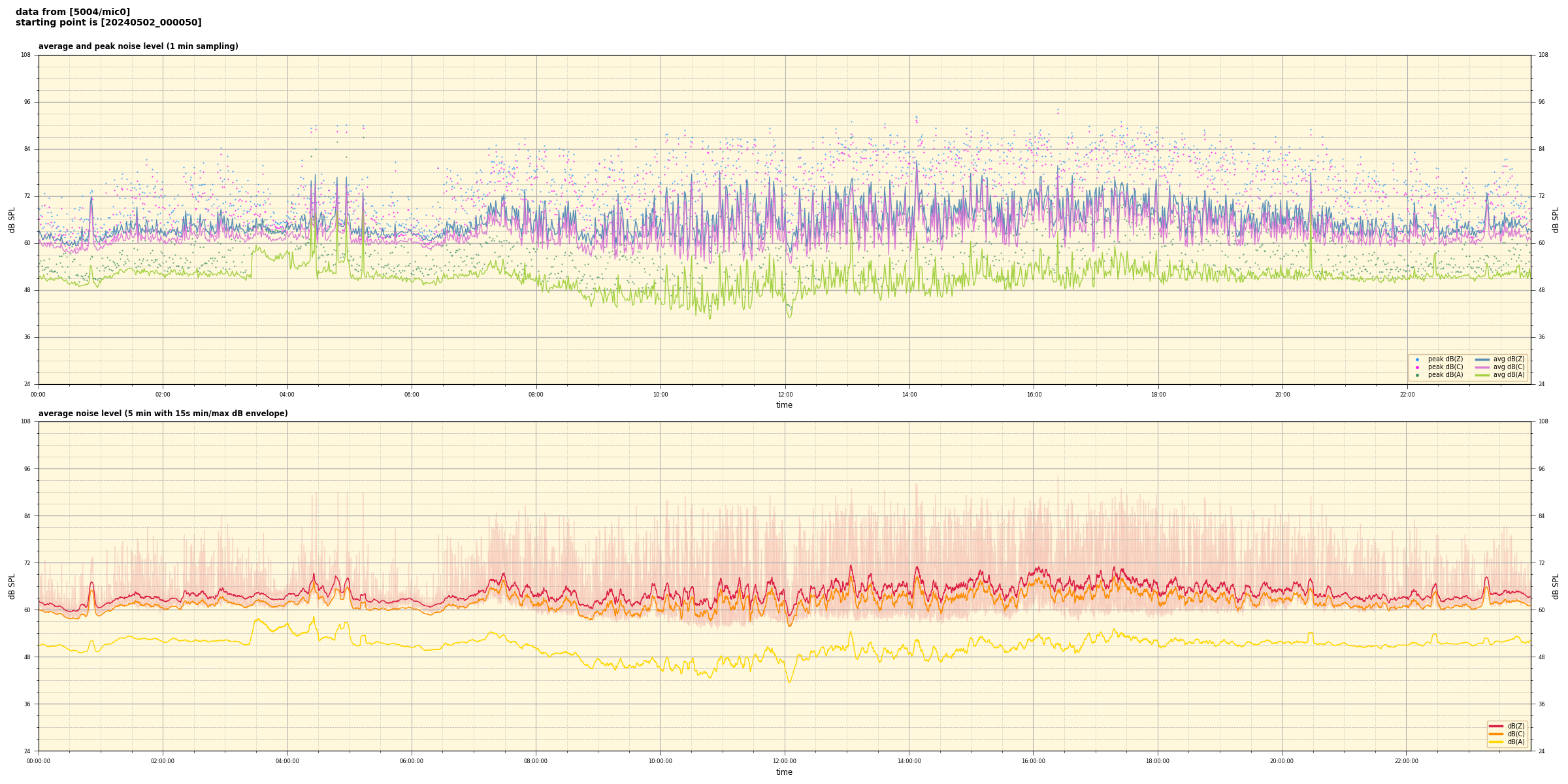1568x784 pixels.
Task: Click the 22:00:00 tick label on bottom chart
Action: pos(1407,761)
